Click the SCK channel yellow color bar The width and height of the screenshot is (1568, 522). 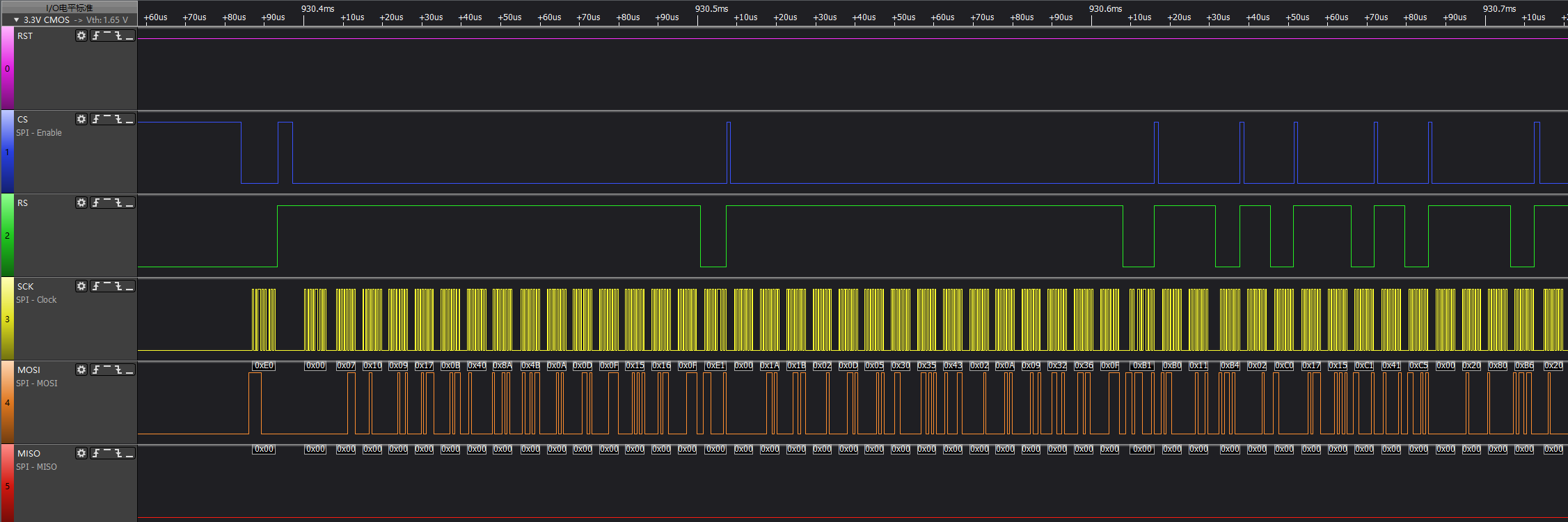coord(7,319)
